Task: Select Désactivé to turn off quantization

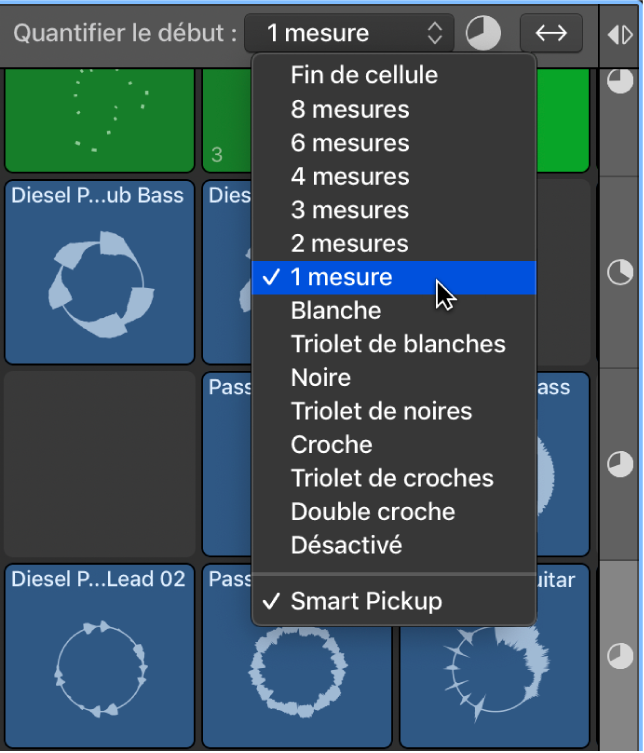Action: (x=346, y=545)
